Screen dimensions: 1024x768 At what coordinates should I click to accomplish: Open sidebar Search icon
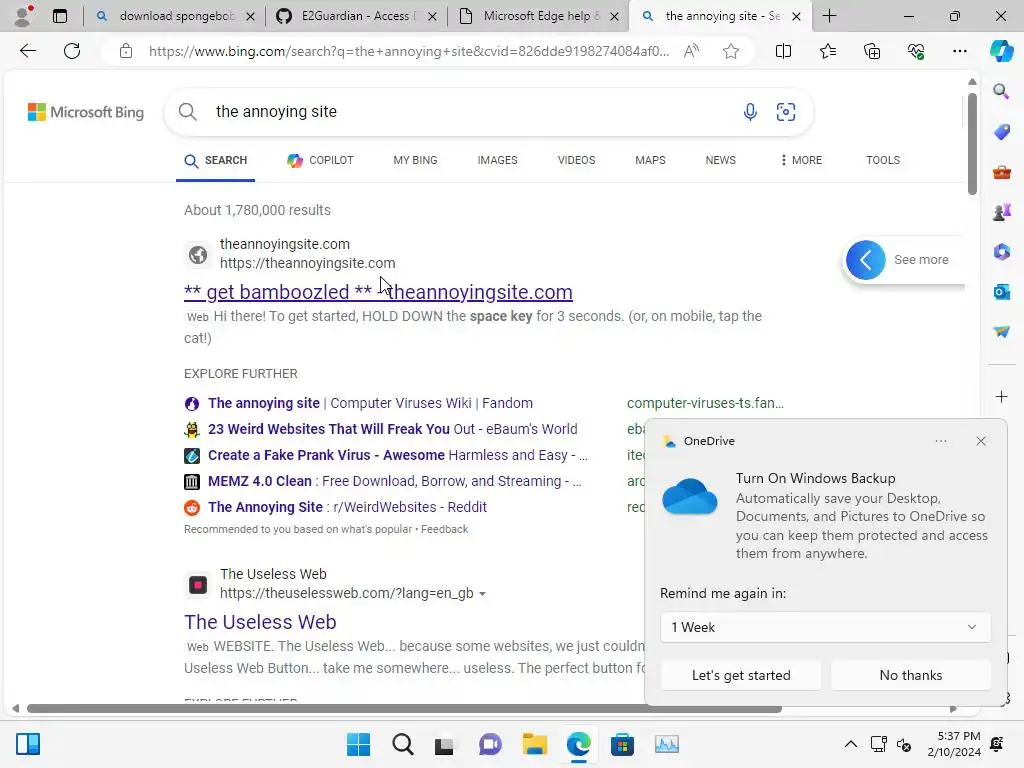coord(1001,91)
